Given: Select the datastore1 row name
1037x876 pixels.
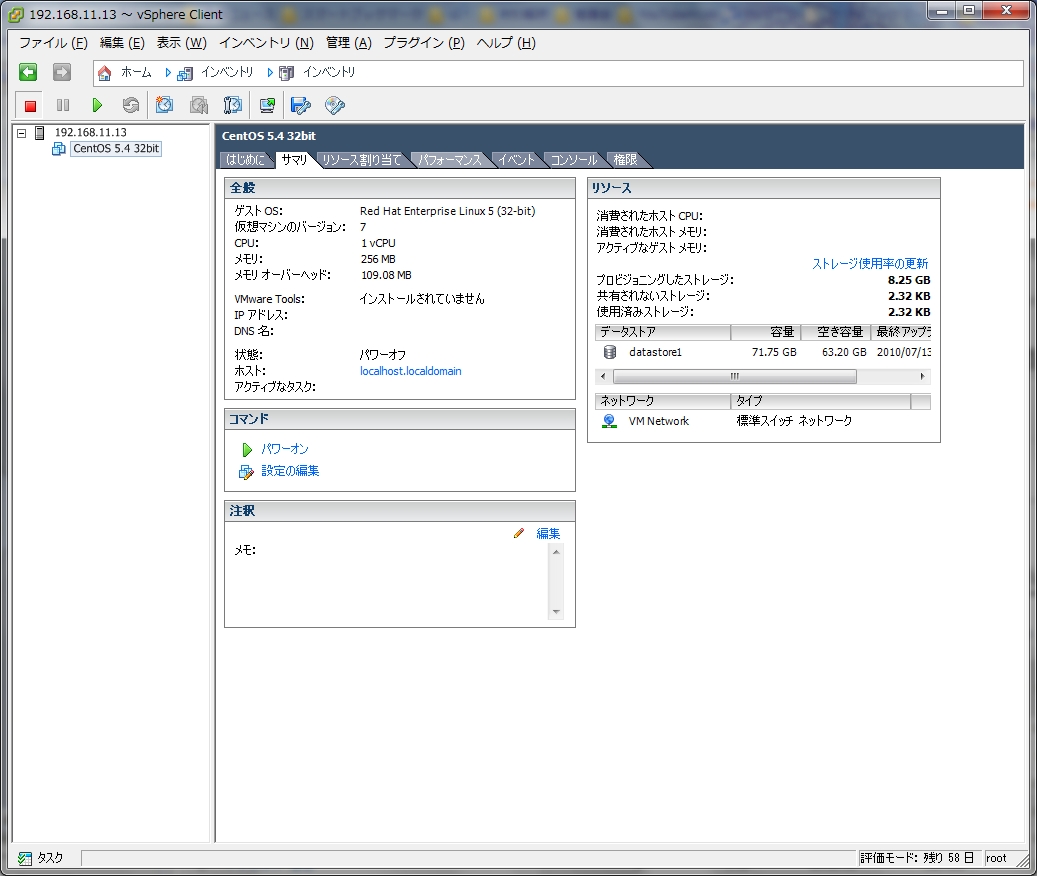Looking at the screenshot, I should coord(655,352).
